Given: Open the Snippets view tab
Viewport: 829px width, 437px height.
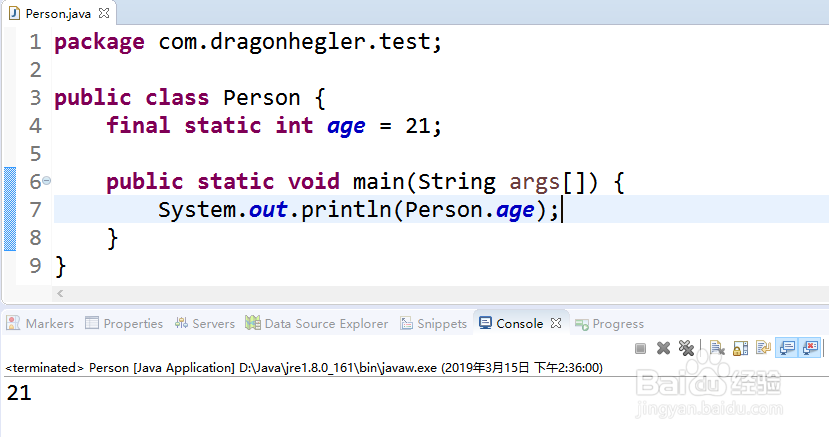Looking at the screenshot, I should point(434,323).
